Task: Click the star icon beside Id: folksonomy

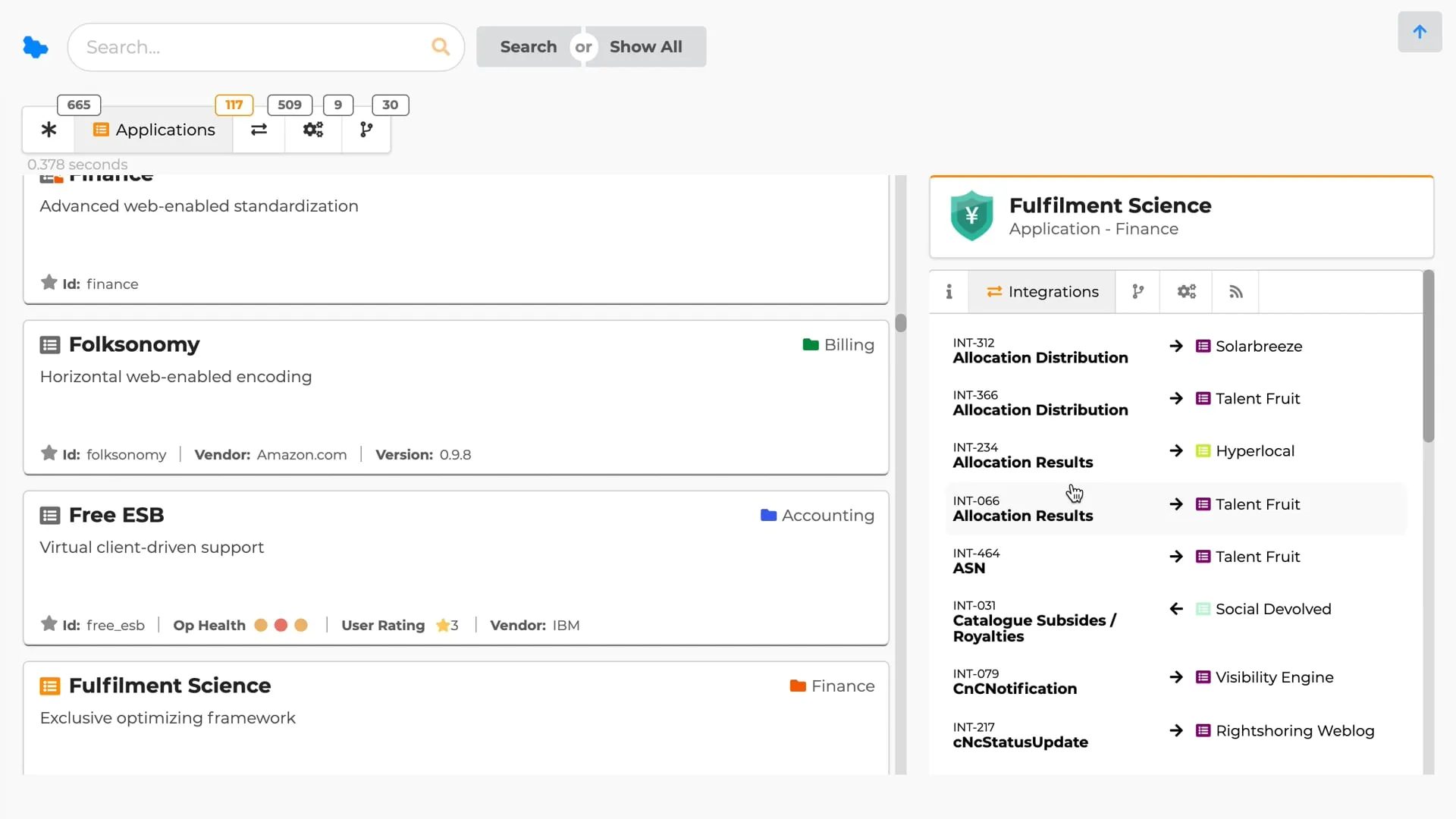Action: pyautogui.click(x=49, y=453)
